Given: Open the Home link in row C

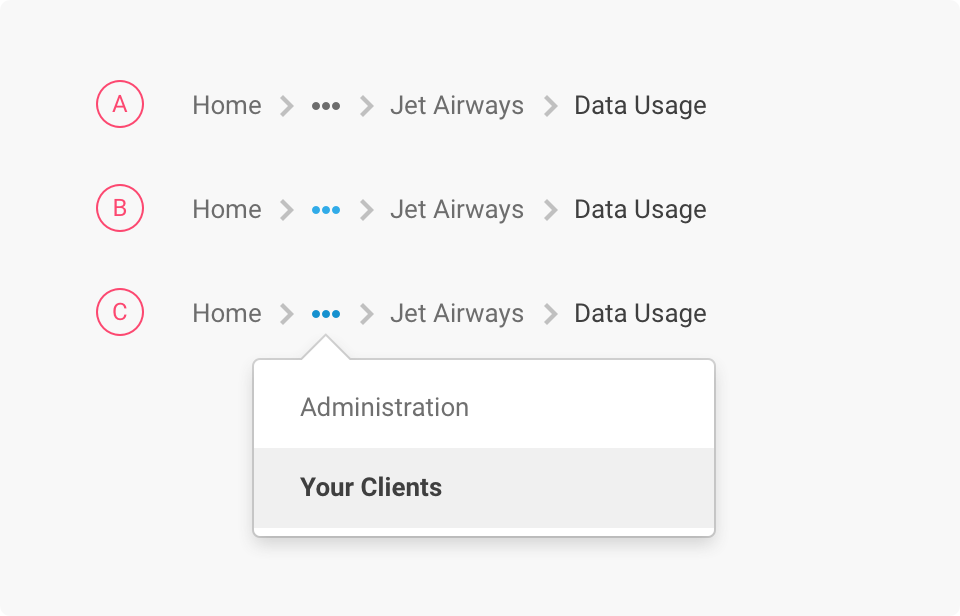Looking at the screenshot, I should pyautogui.click(x=227, y=314).
